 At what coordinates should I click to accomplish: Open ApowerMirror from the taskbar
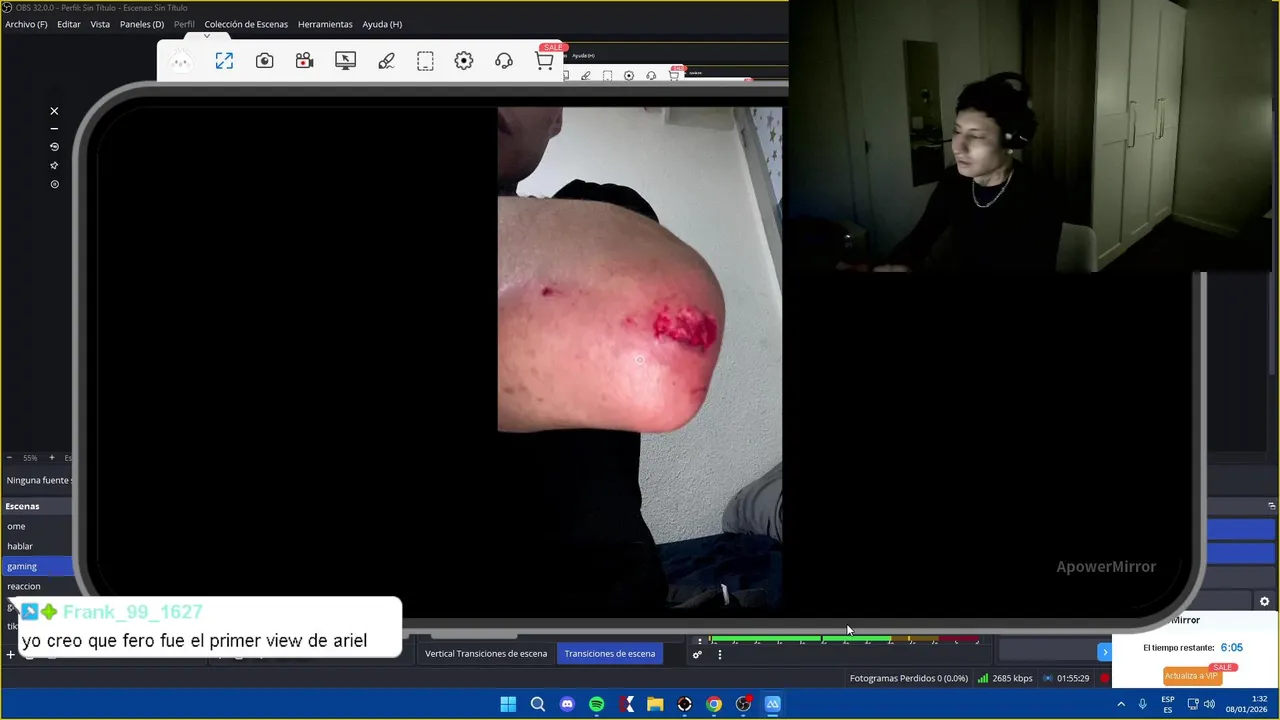point(773,704)
